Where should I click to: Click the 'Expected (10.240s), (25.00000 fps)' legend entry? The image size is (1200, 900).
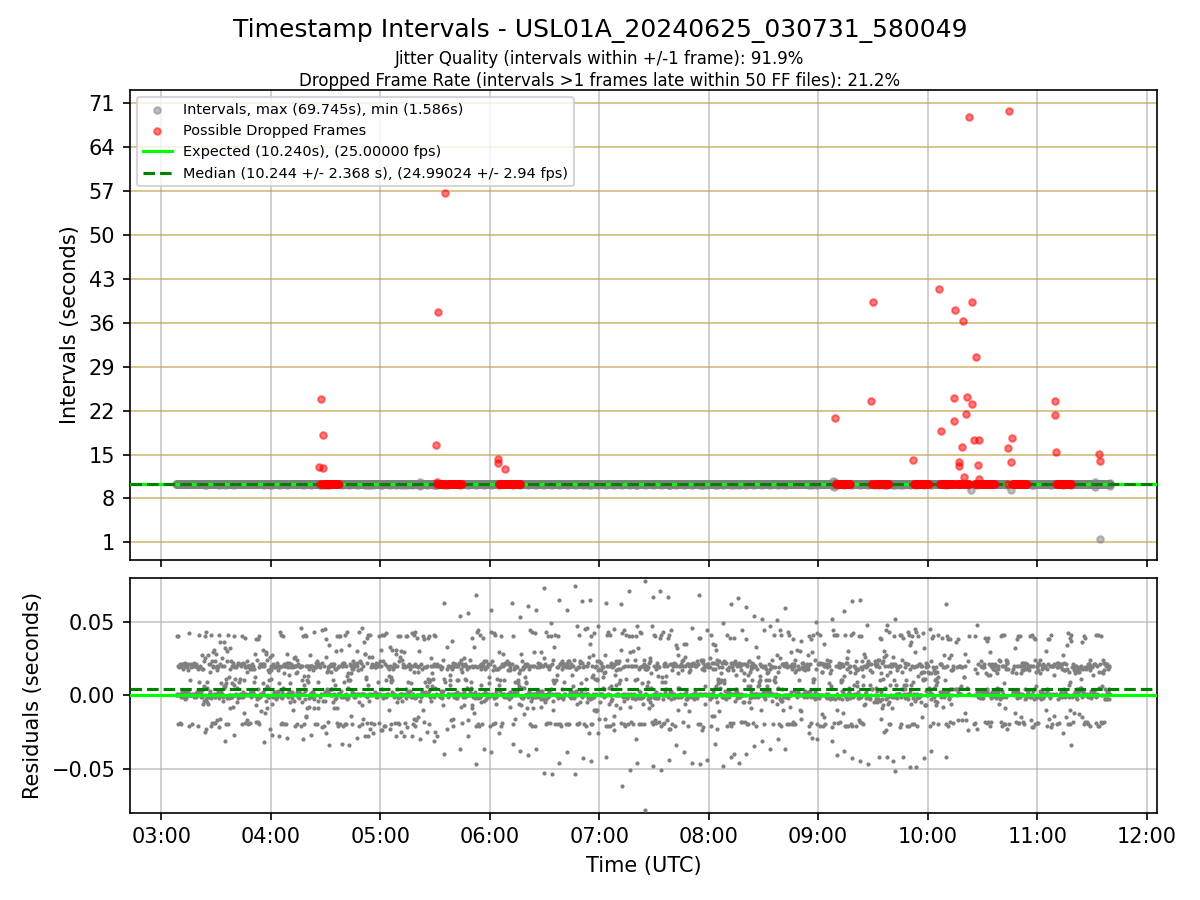312,151
